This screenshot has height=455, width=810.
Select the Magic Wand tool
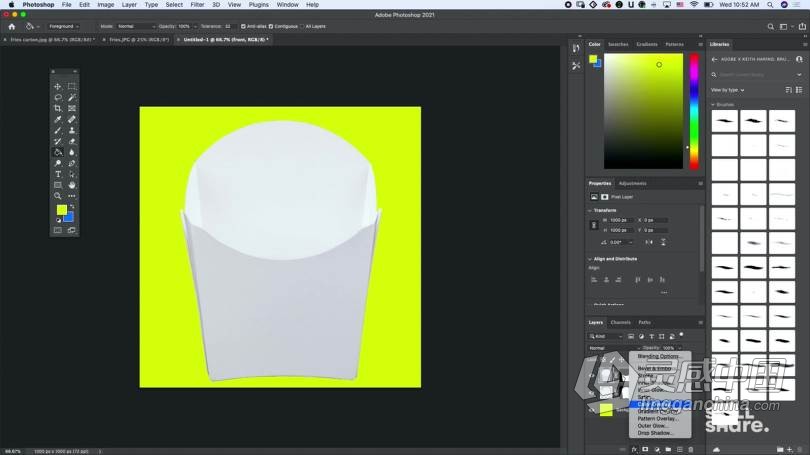coord(72,97)
